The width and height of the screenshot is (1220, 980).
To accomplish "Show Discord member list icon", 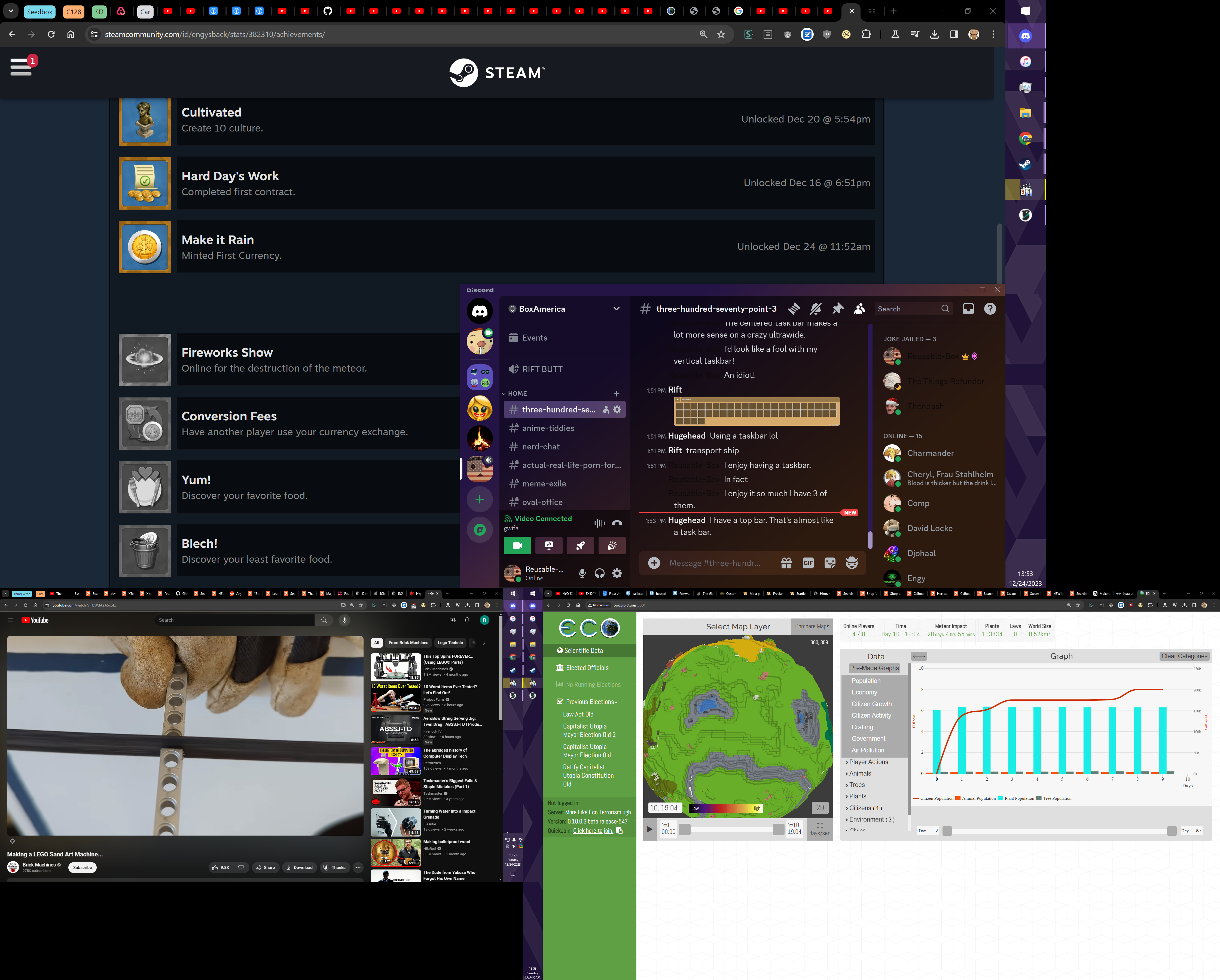I will tap(859, 309).
